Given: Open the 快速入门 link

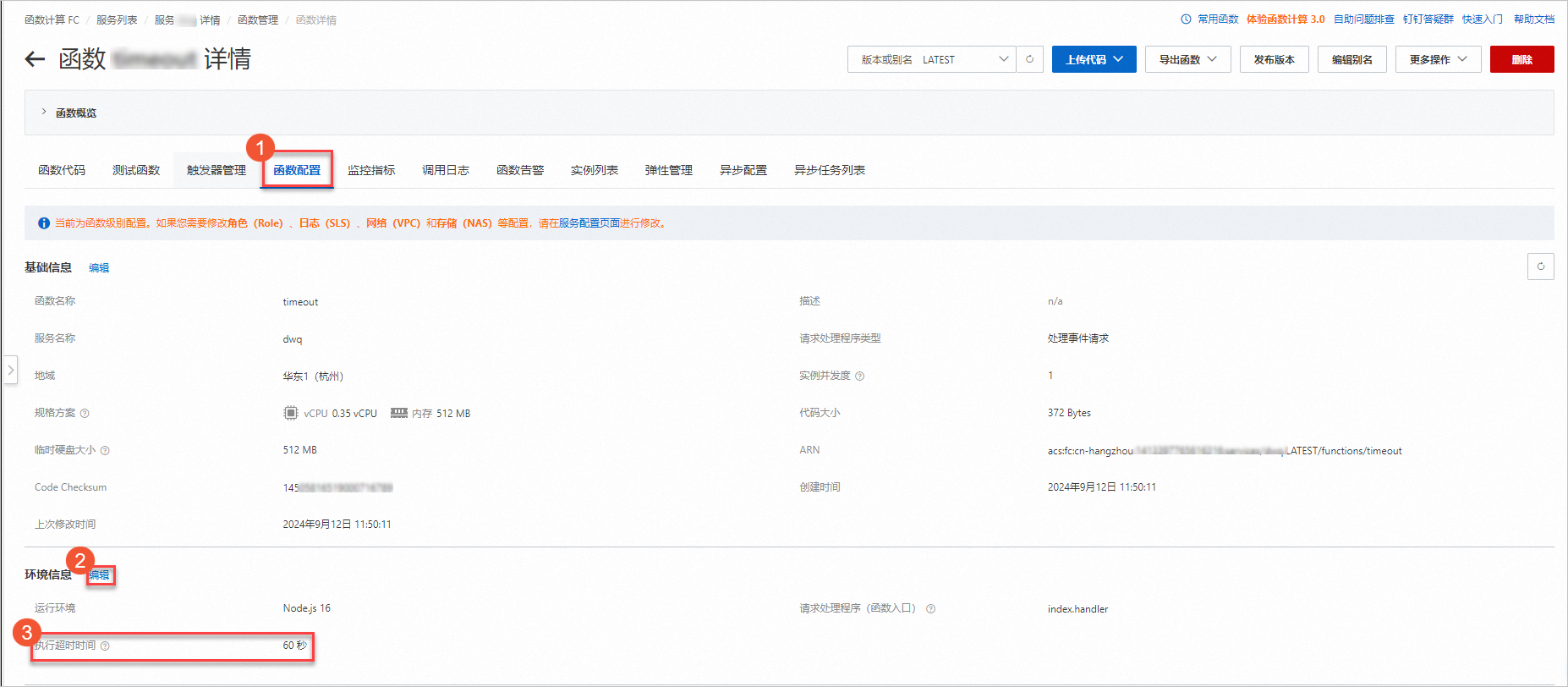Looking at the screenshot, I should (1483, 19).
